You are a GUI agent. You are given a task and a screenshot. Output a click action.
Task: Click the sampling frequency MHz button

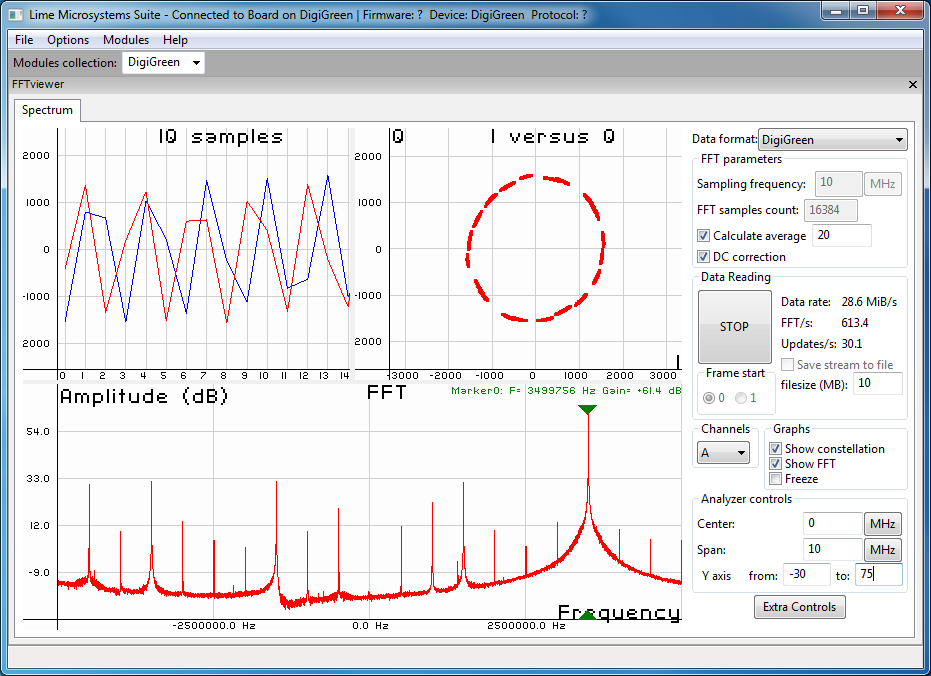coord(882,183)
